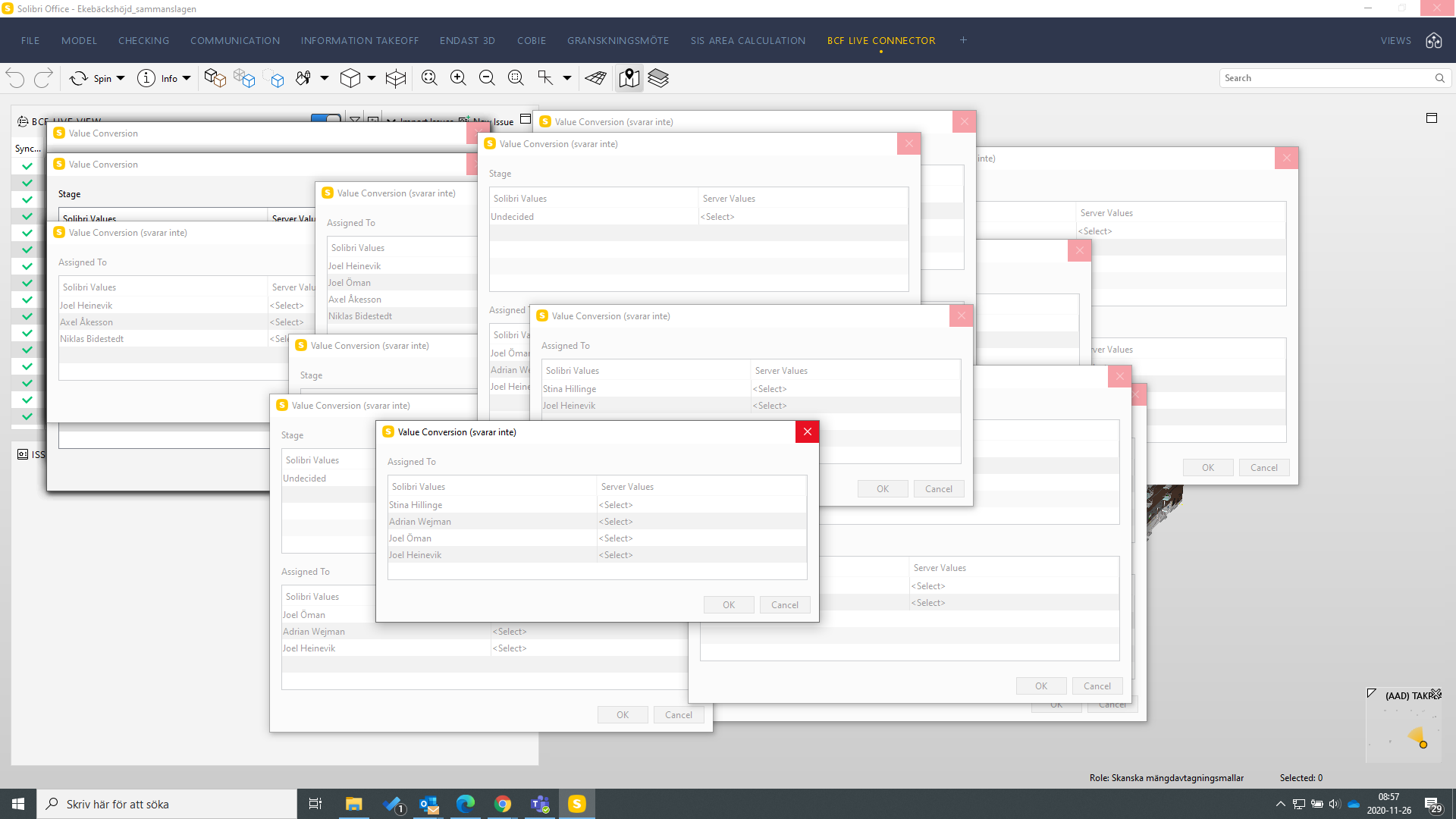The width and height of the screenshot is (1456, 819).
Task: Open Microsoft Teams from the taskbar
Action: [x=540, y=804]
